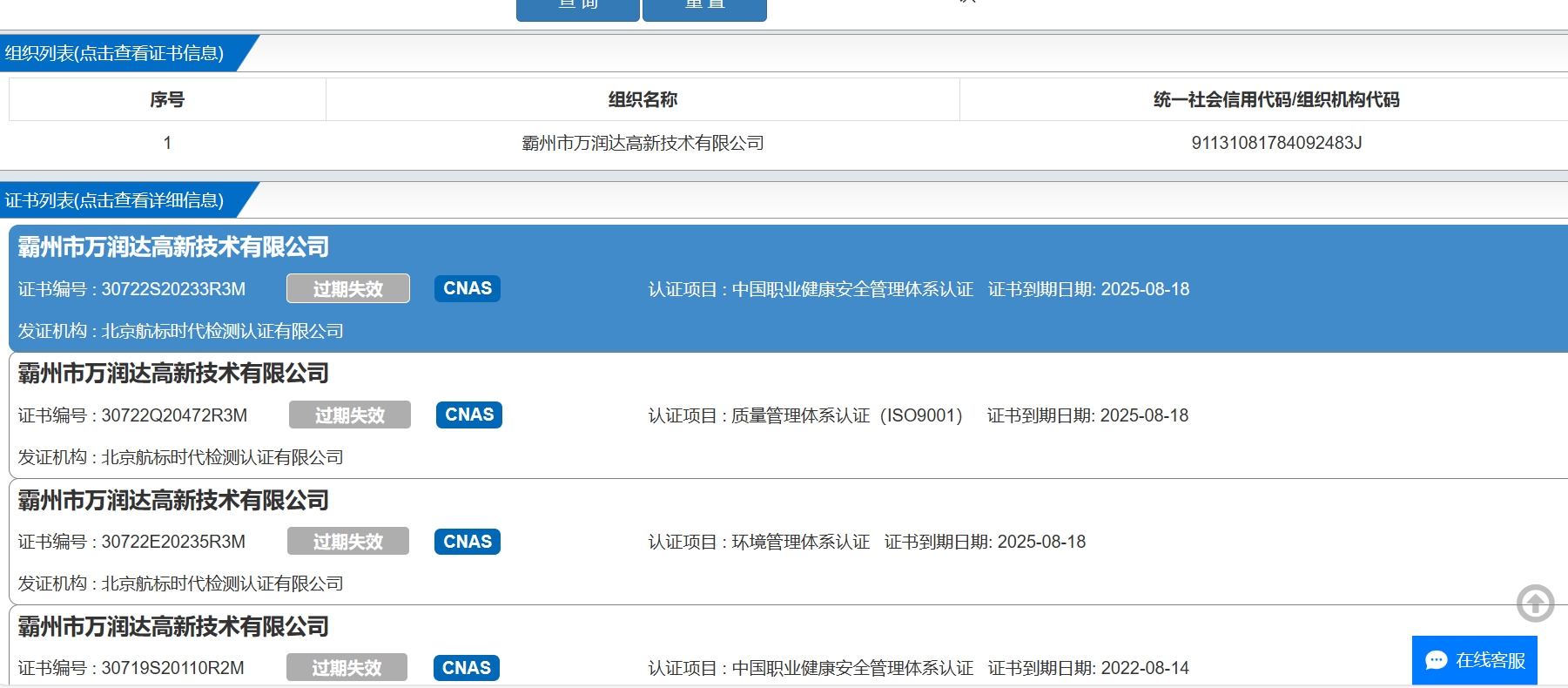This screenshot has height=688, width=1568.
Task: Click CNAS badge for certificate 30722S20233R3M
Action: (x=468, y=288)
